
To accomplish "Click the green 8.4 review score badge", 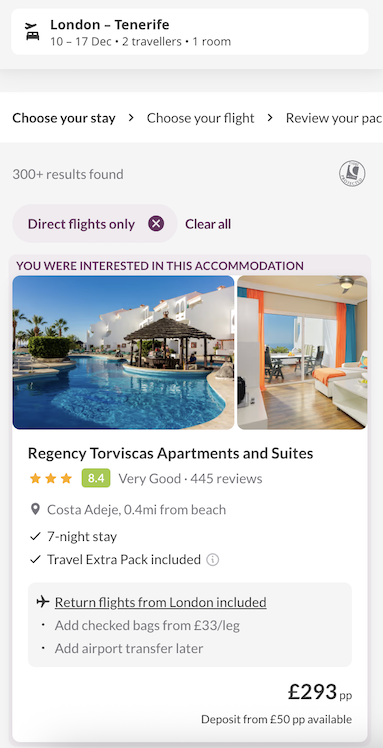I will click(96, 478).
